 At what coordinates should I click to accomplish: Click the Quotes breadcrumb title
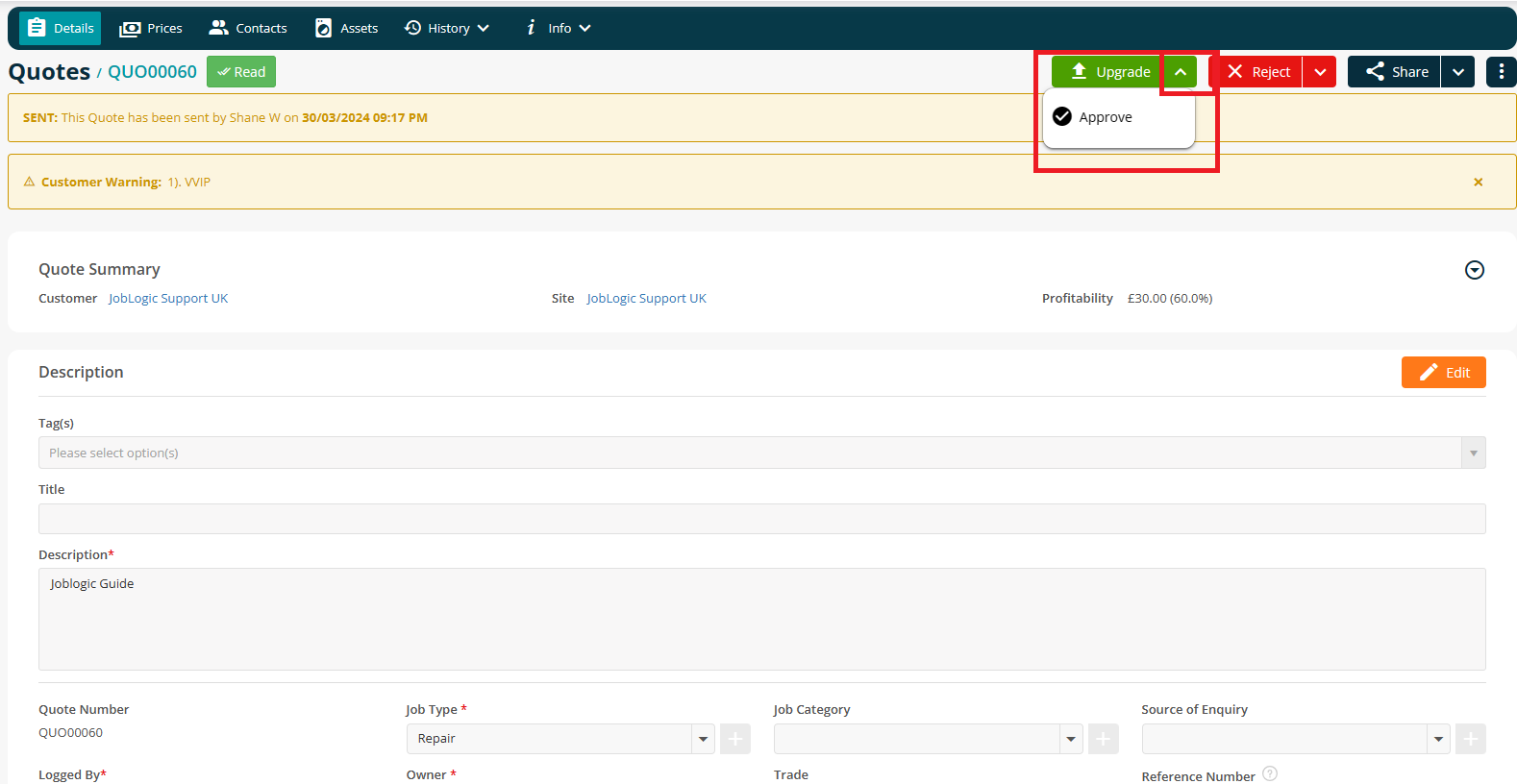(x=49, y=72)
